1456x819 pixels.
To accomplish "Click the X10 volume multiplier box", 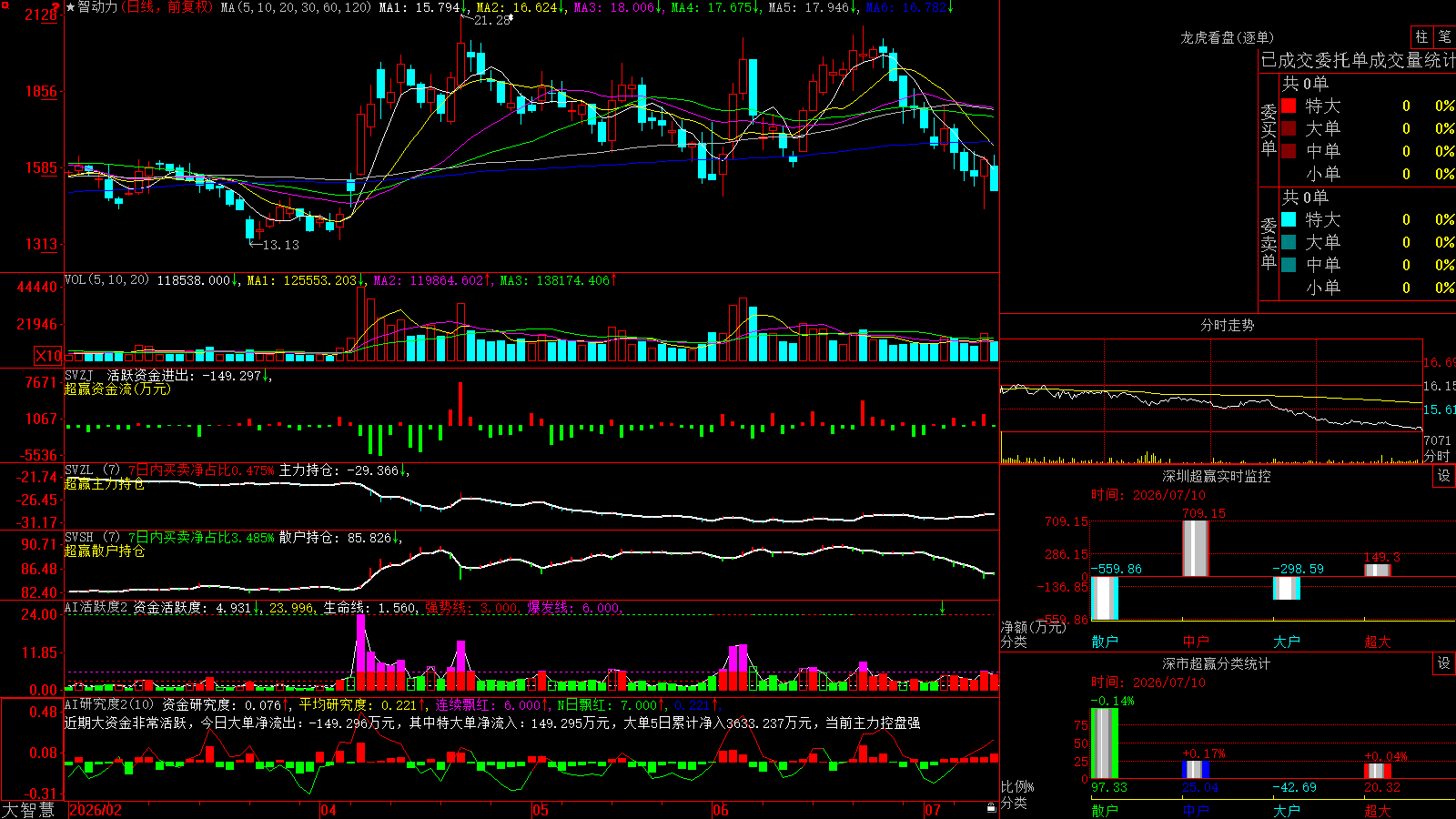I will click(48, 356).
